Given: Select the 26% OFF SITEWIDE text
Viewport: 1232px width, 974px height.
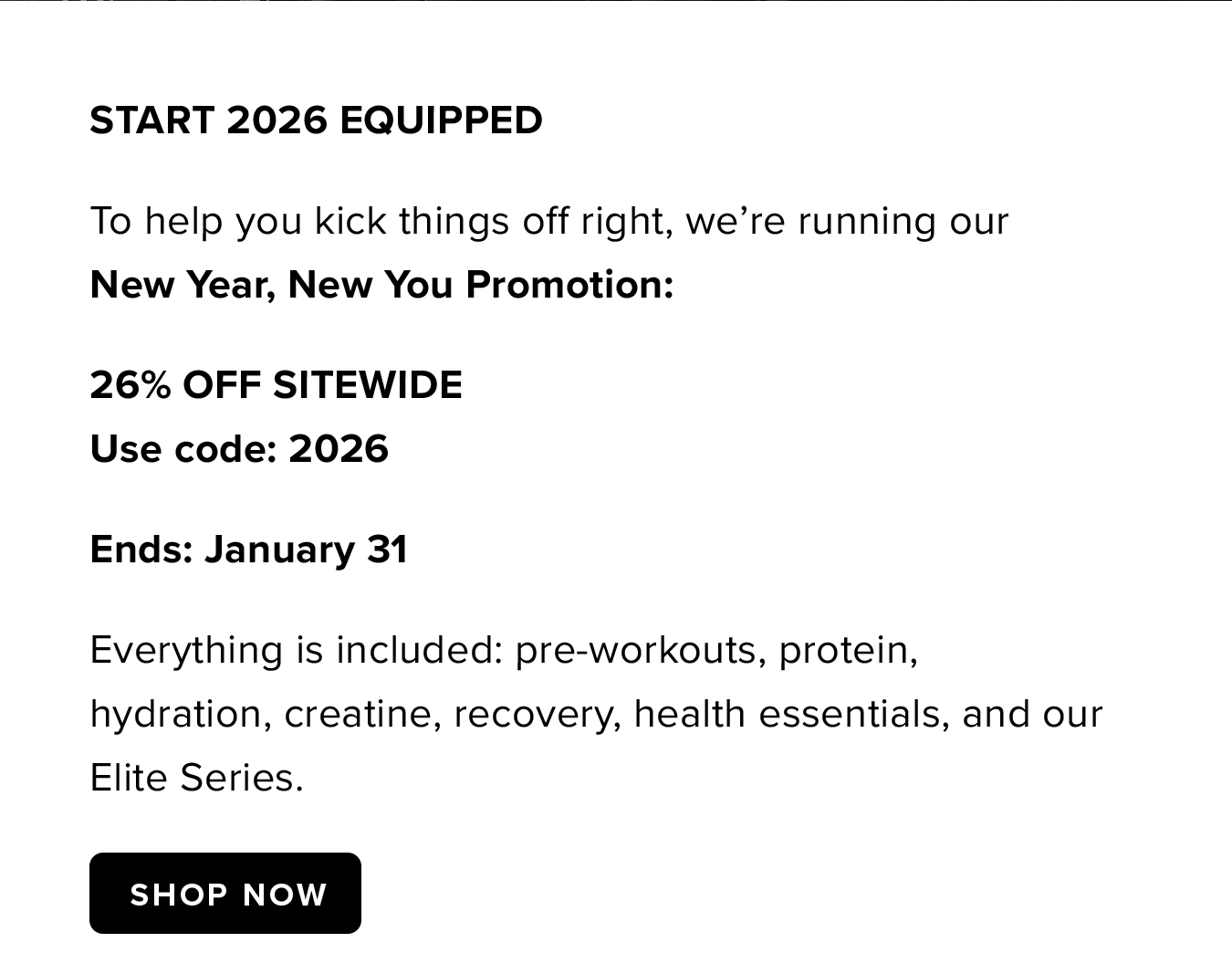Looking at the screenshot, I should coord(276,384).
